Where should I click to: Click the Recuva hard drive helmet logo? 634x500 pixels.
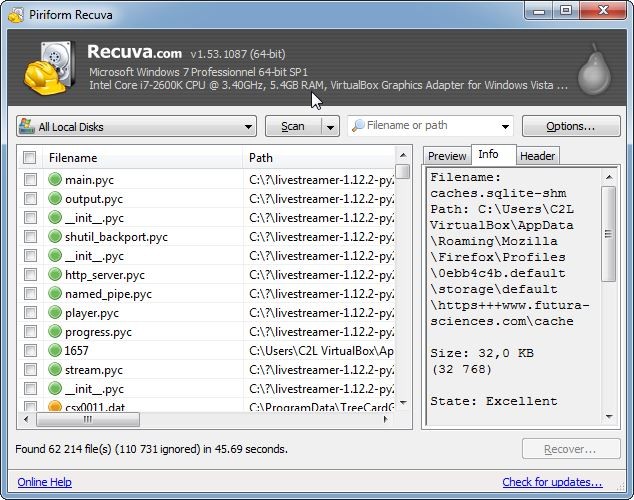pyautogui.click(x=50, y=68)
